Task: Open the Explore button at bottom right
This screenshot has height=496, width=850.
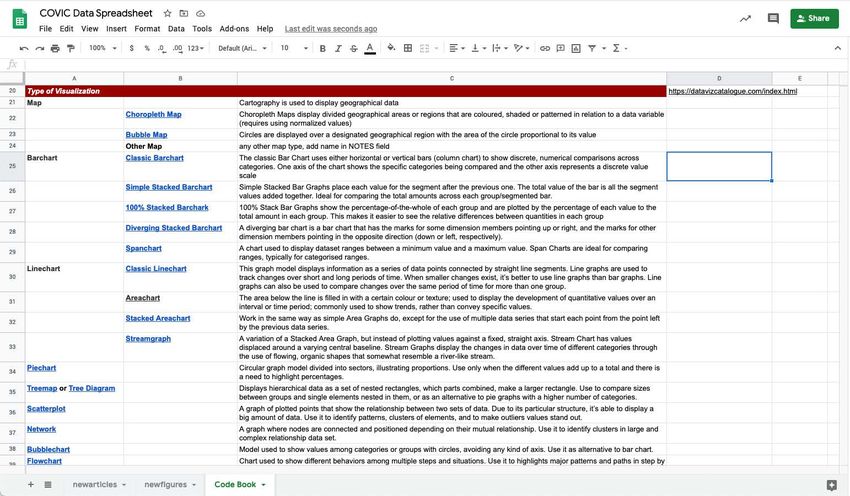Action: (831, 485)
